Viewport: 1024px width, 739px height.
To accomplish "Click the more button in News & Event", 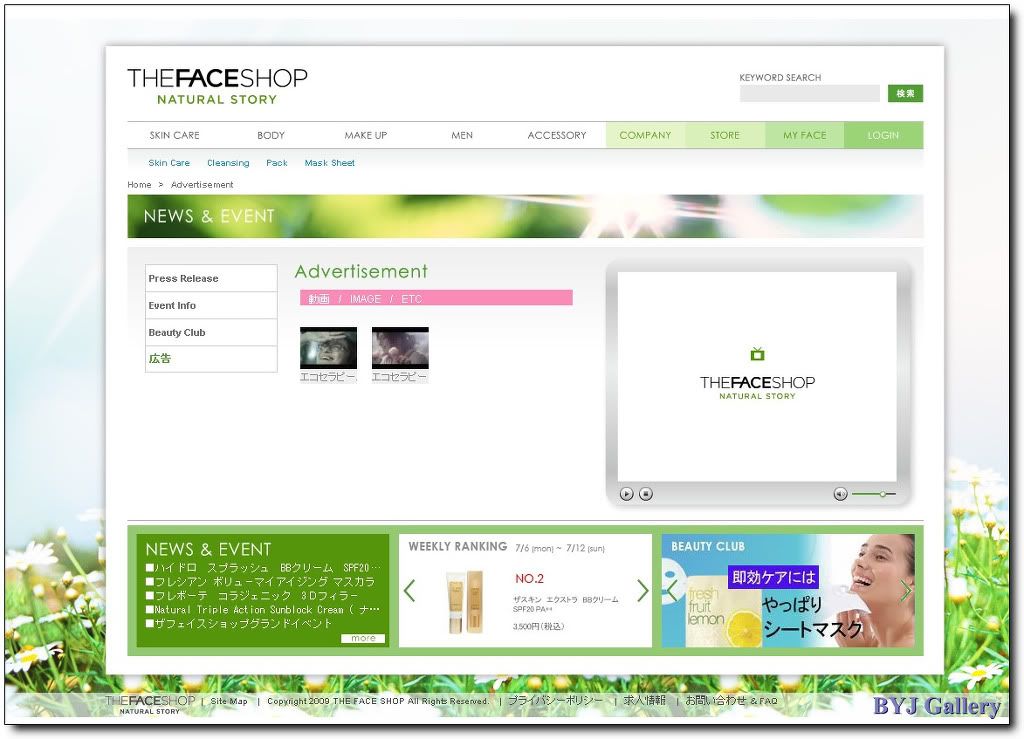I will click(363, 638).
